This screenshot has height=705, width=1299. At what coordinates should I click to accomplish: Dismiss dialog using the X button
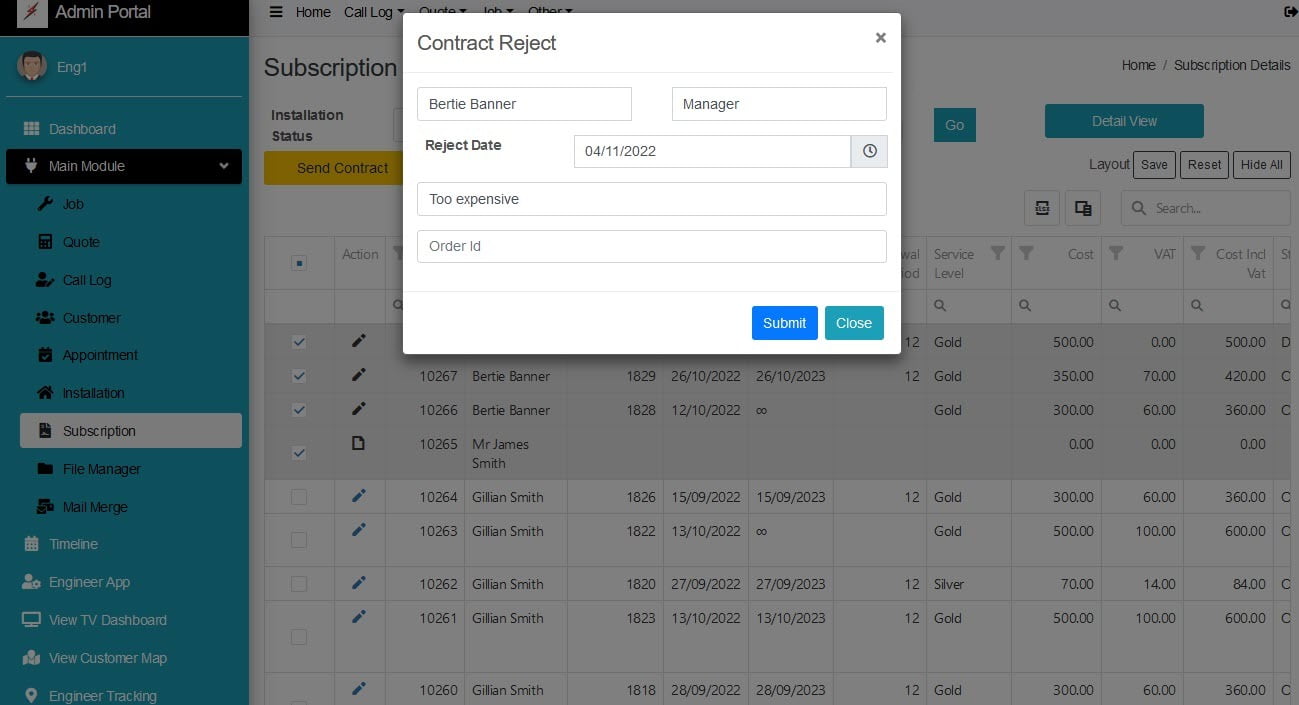point(880,38)
